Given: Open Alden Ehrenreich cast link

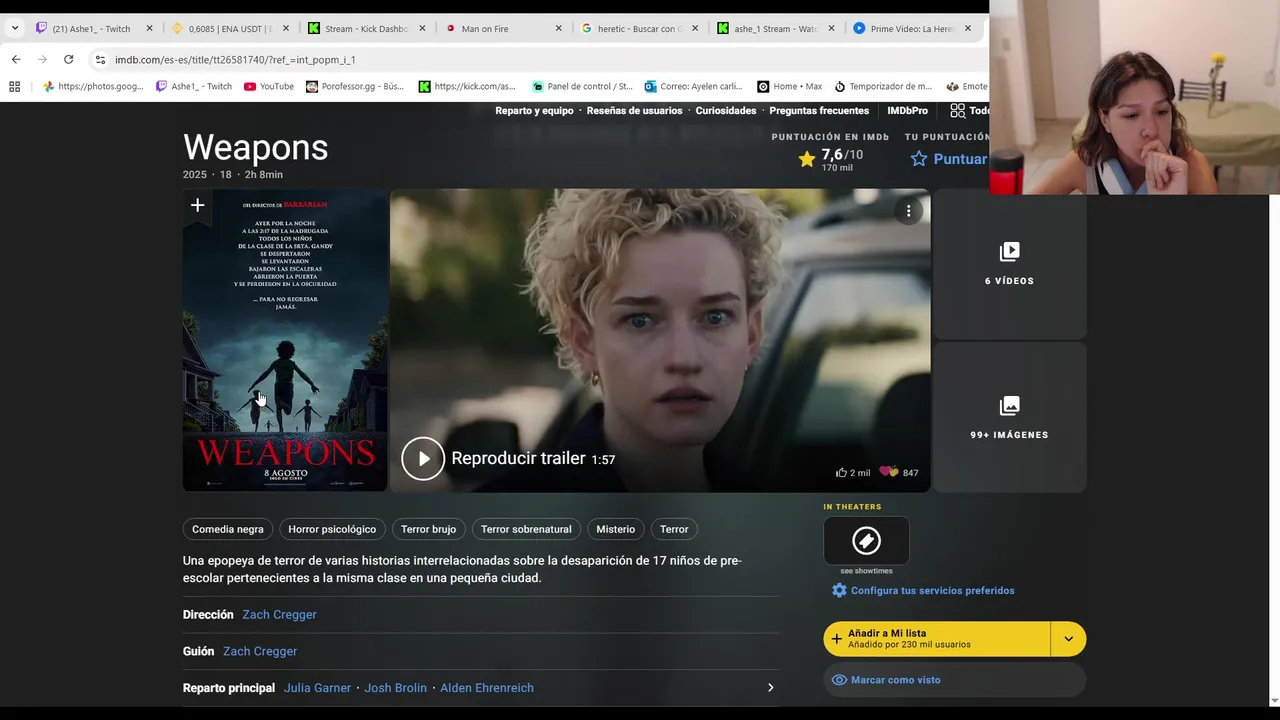Looking at the screenshot, I should coord(487,688).
